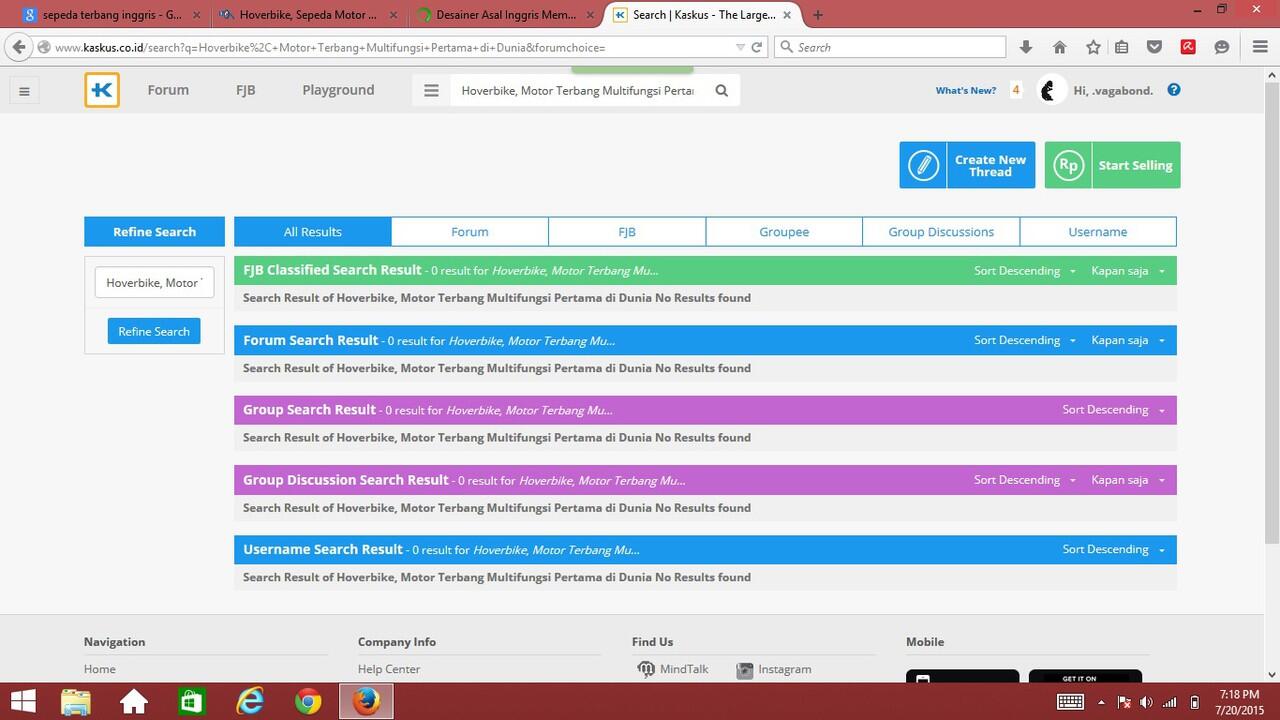Open Group Discussion Sort Descending dropdown
This screenshot has width=1280, height=720.
(1025, 480)
